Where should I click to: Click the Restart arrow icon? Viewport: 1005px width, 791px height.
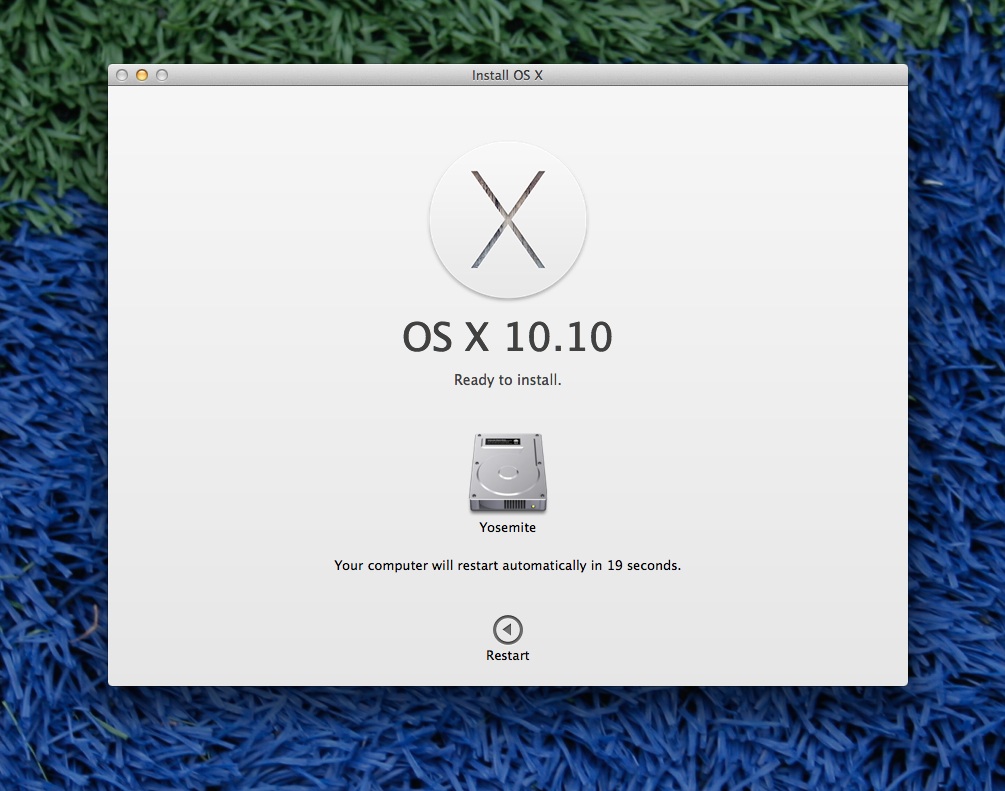[x=508, y=629]
